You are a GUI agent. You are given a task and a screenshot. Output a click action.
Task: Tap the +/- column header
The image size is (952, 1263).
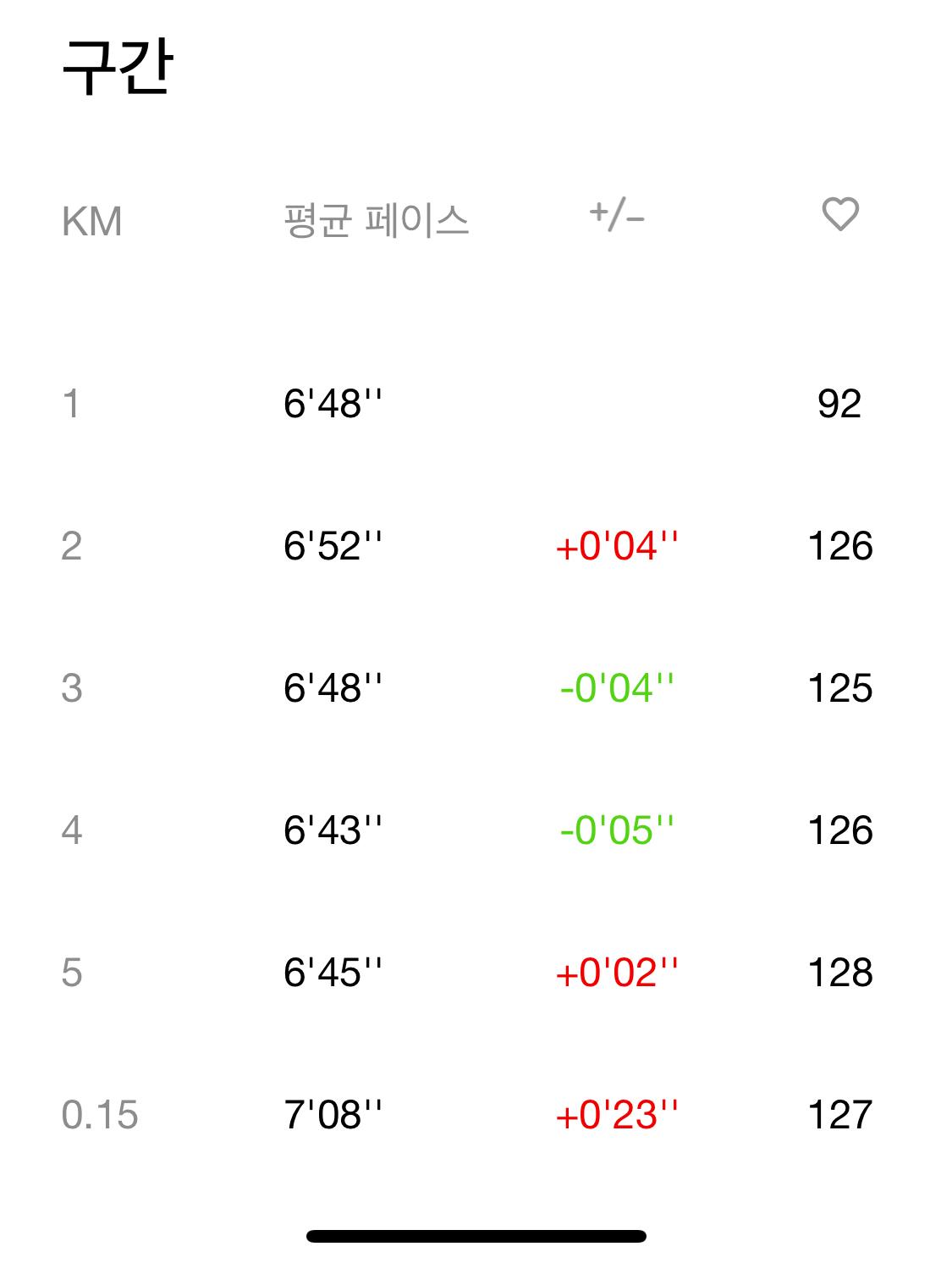coord(617,216)
